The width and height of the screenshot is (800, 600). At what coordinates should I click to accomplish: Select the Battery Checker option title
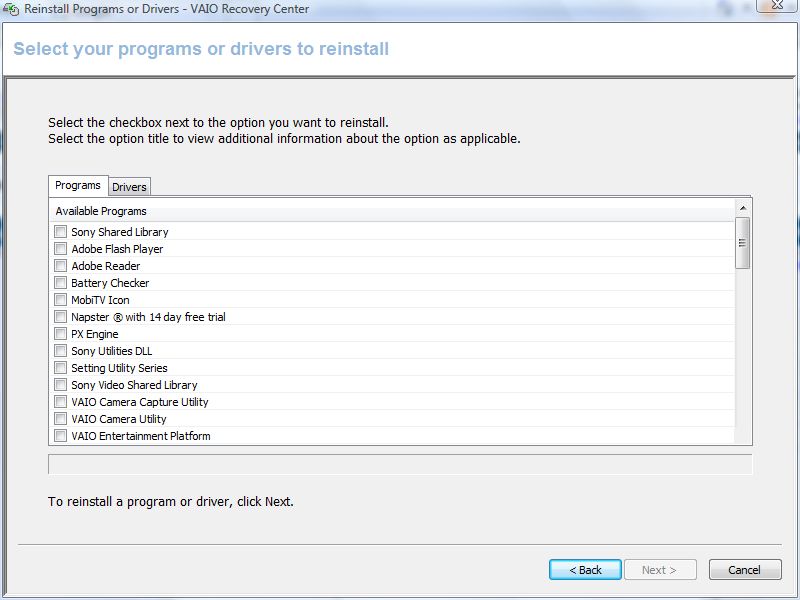tap(110, 283)
